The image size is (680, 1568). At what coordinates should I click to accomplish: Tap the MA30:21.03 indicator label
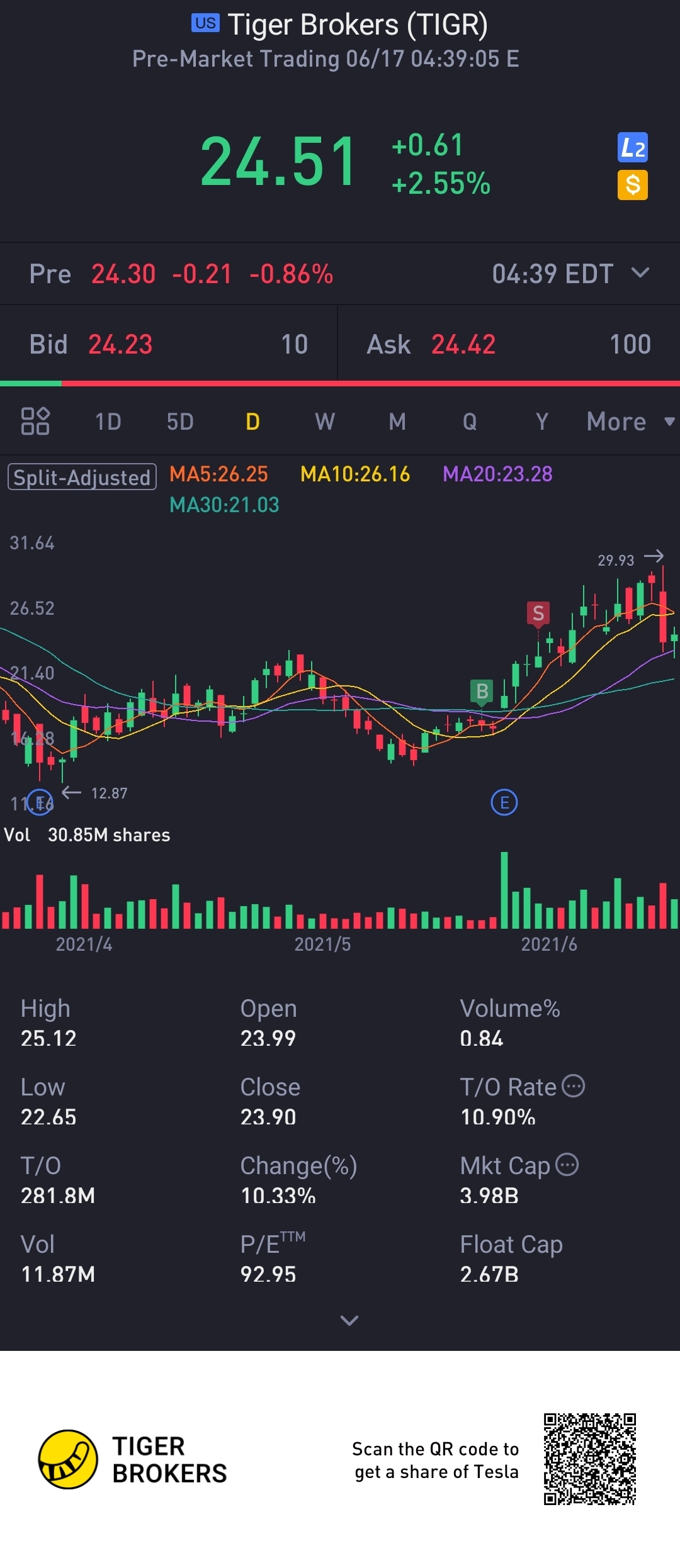point(224,505)
